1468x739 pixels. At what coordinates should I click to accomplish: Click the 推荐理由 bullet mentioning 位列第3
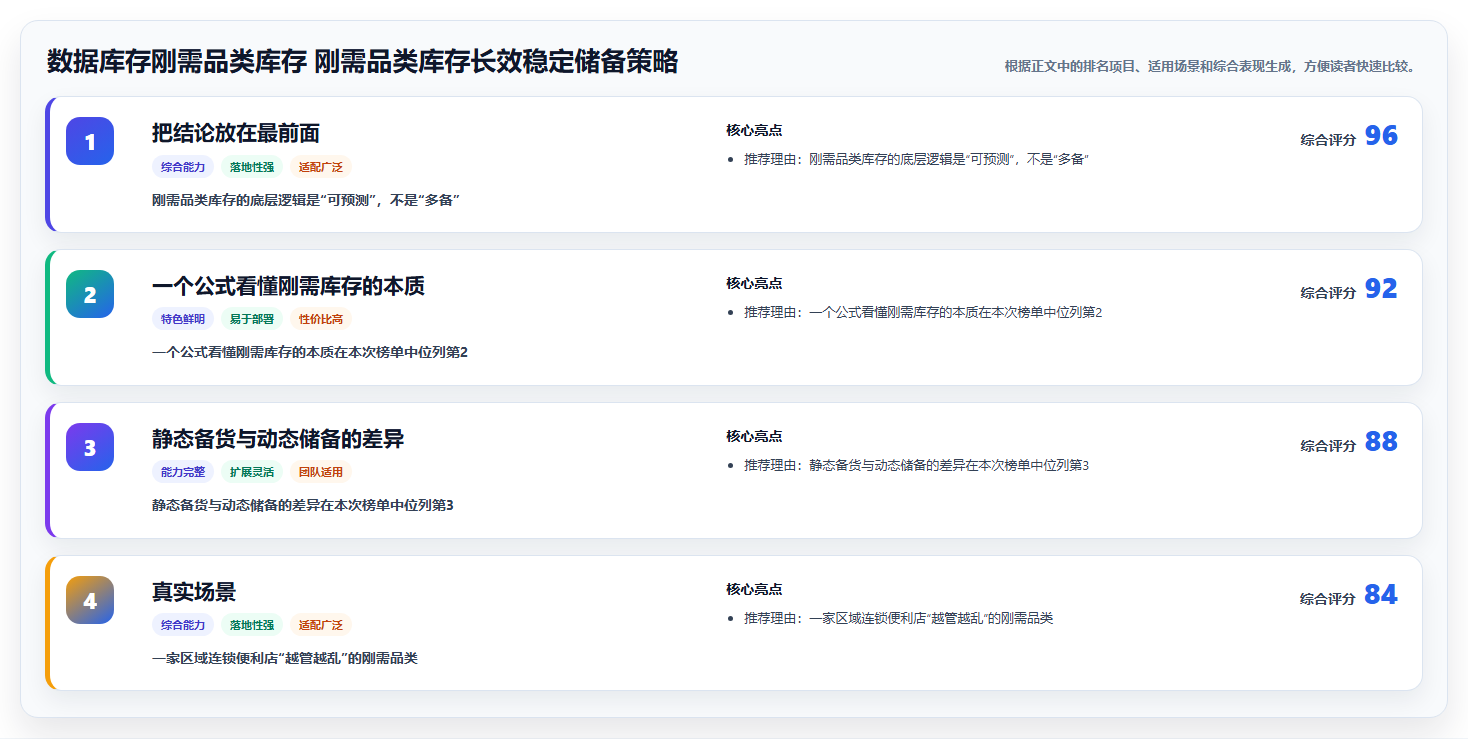tap(916, 465)
